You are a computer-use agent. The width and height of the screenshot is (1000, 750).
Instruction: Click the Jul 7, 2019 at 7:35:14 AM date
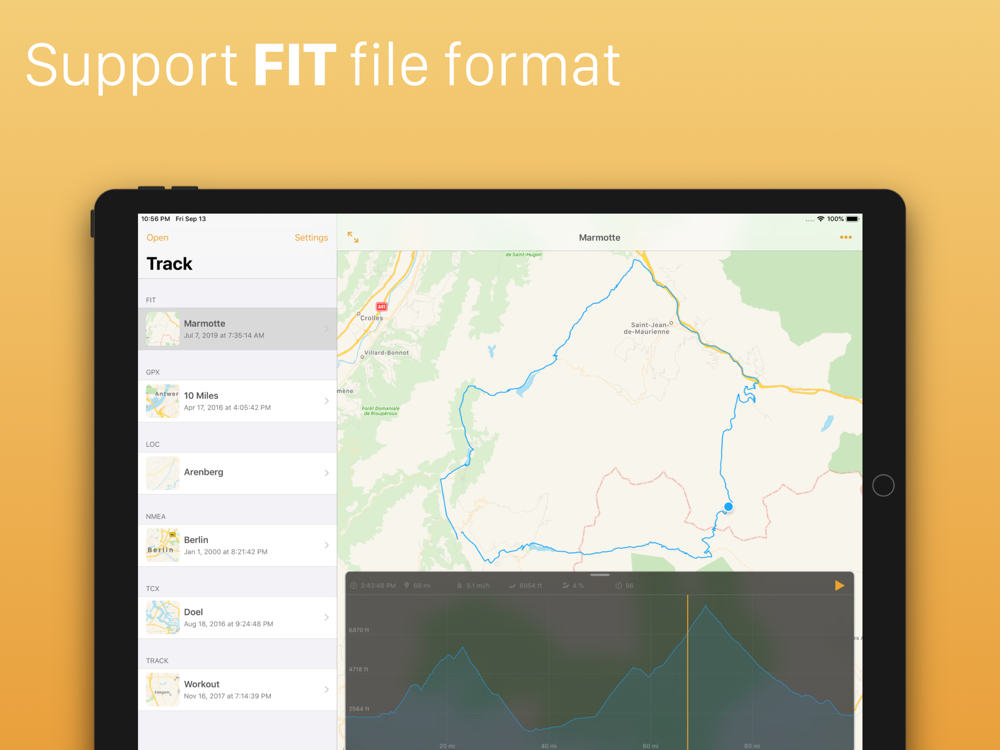[x=224, y=335]
